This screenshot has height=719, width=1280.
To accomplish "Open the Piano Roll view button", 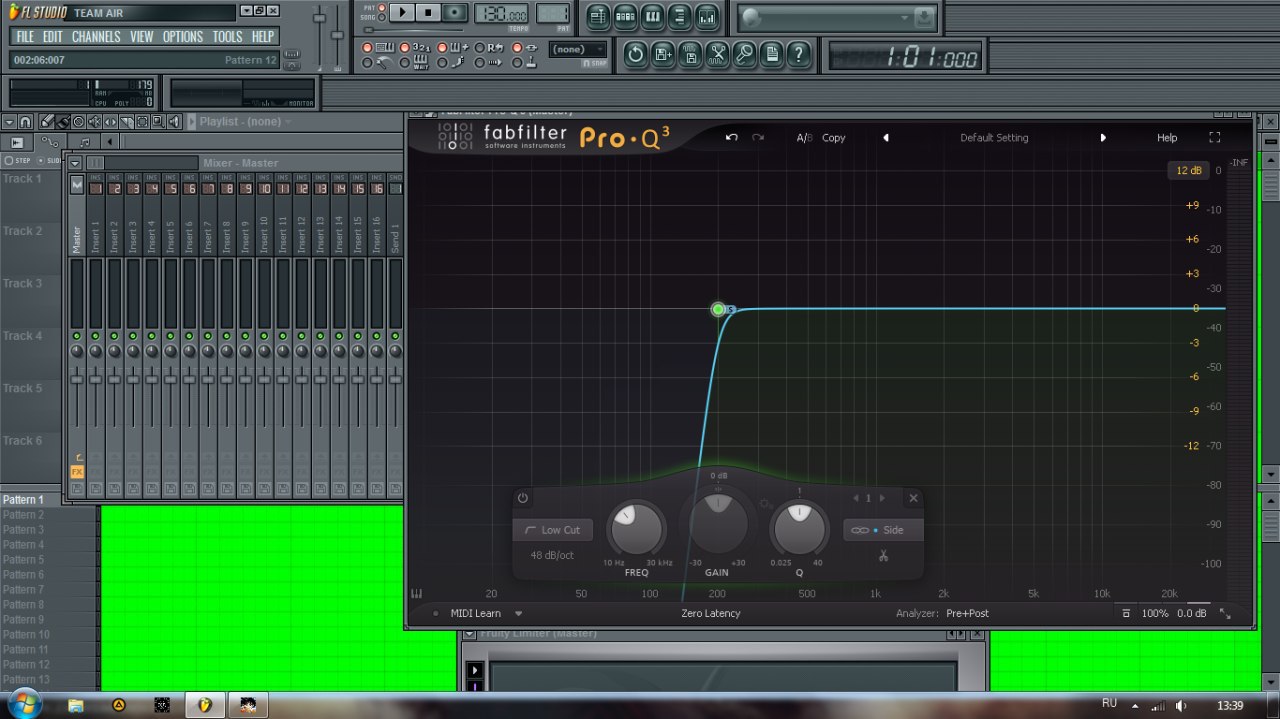I will tap(652, 16).
